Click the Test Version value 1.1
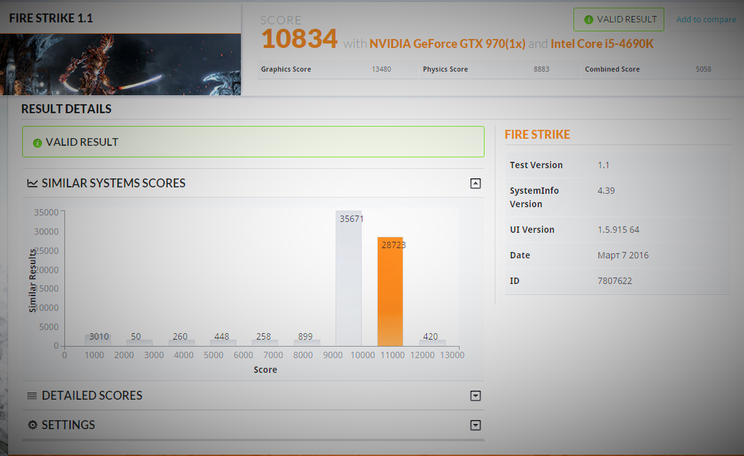The height and width of the screenshot is (456, 744). 603,165
